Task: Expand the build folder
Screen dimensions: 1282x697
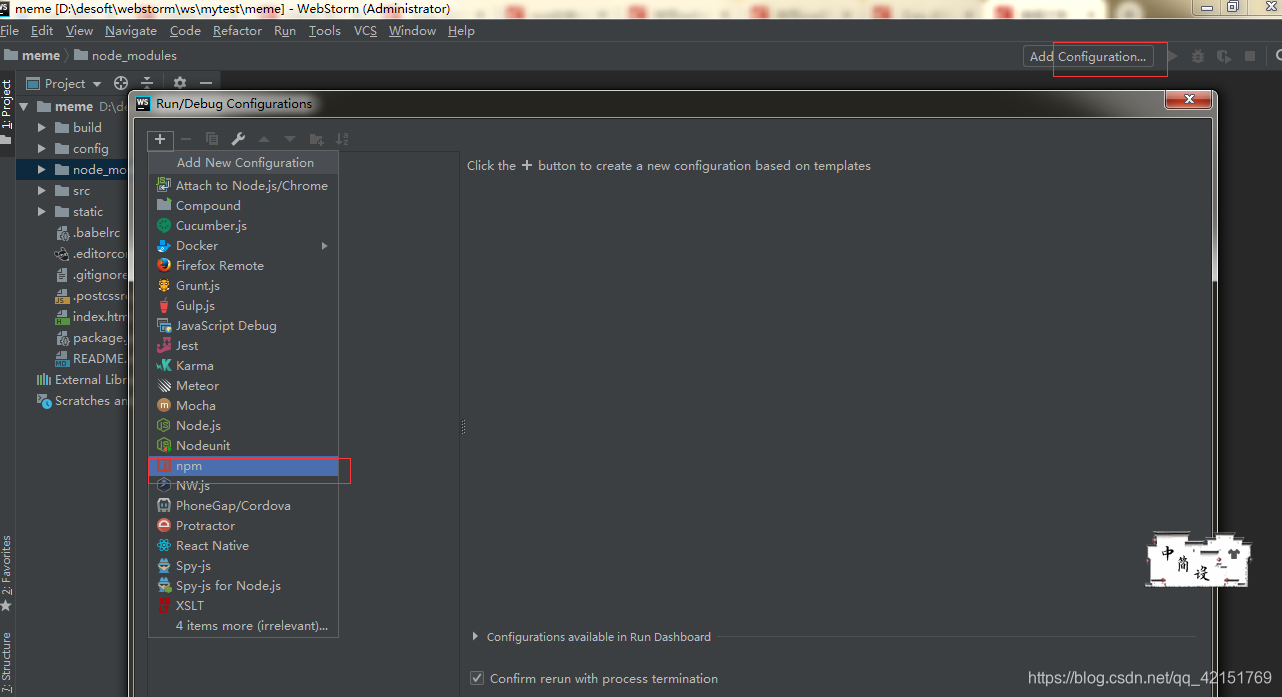Action: click(41, 127)
